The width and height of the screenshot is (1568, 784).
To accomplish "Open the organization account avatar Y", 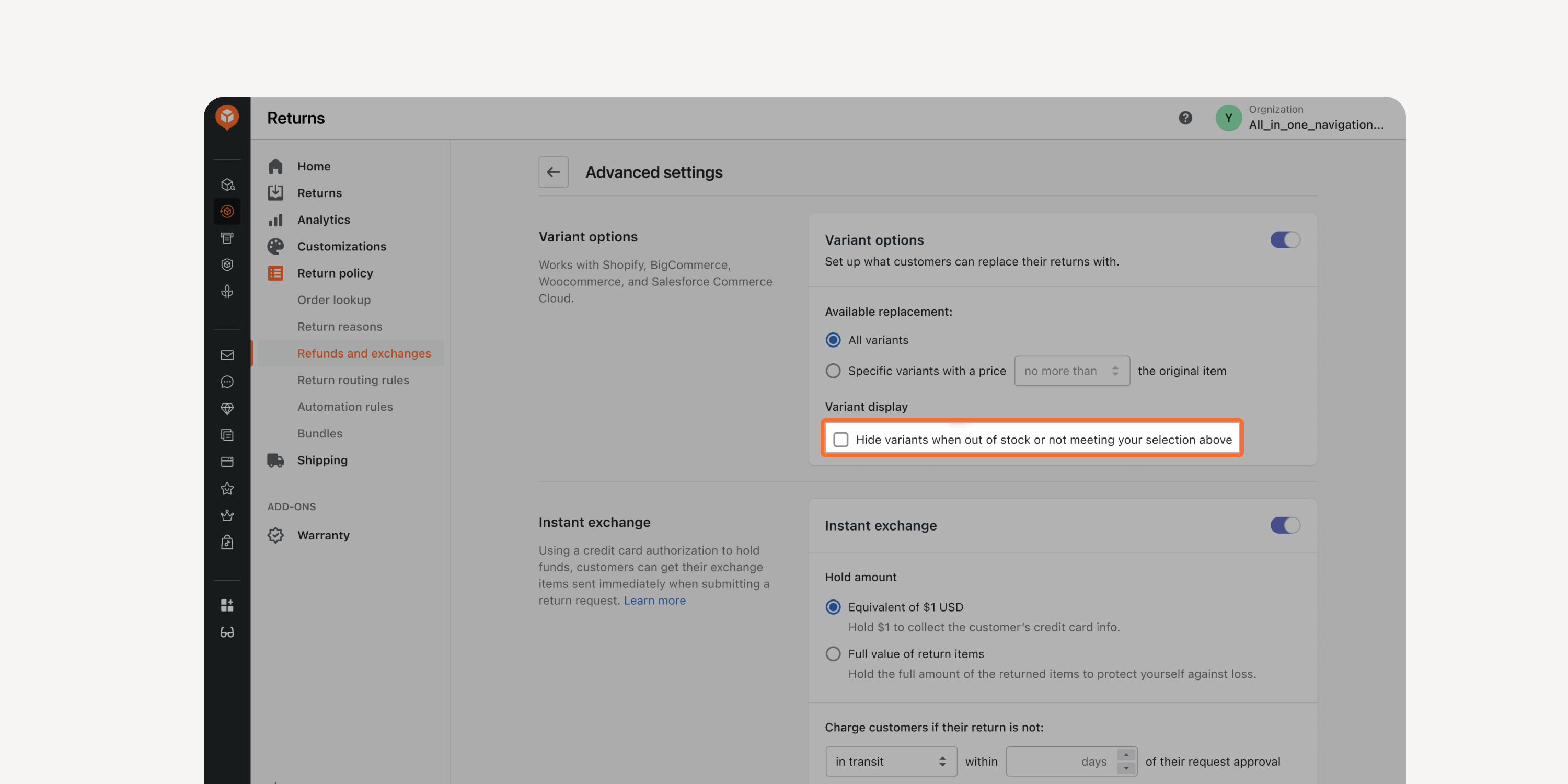I will click(x=1228, y=118).
